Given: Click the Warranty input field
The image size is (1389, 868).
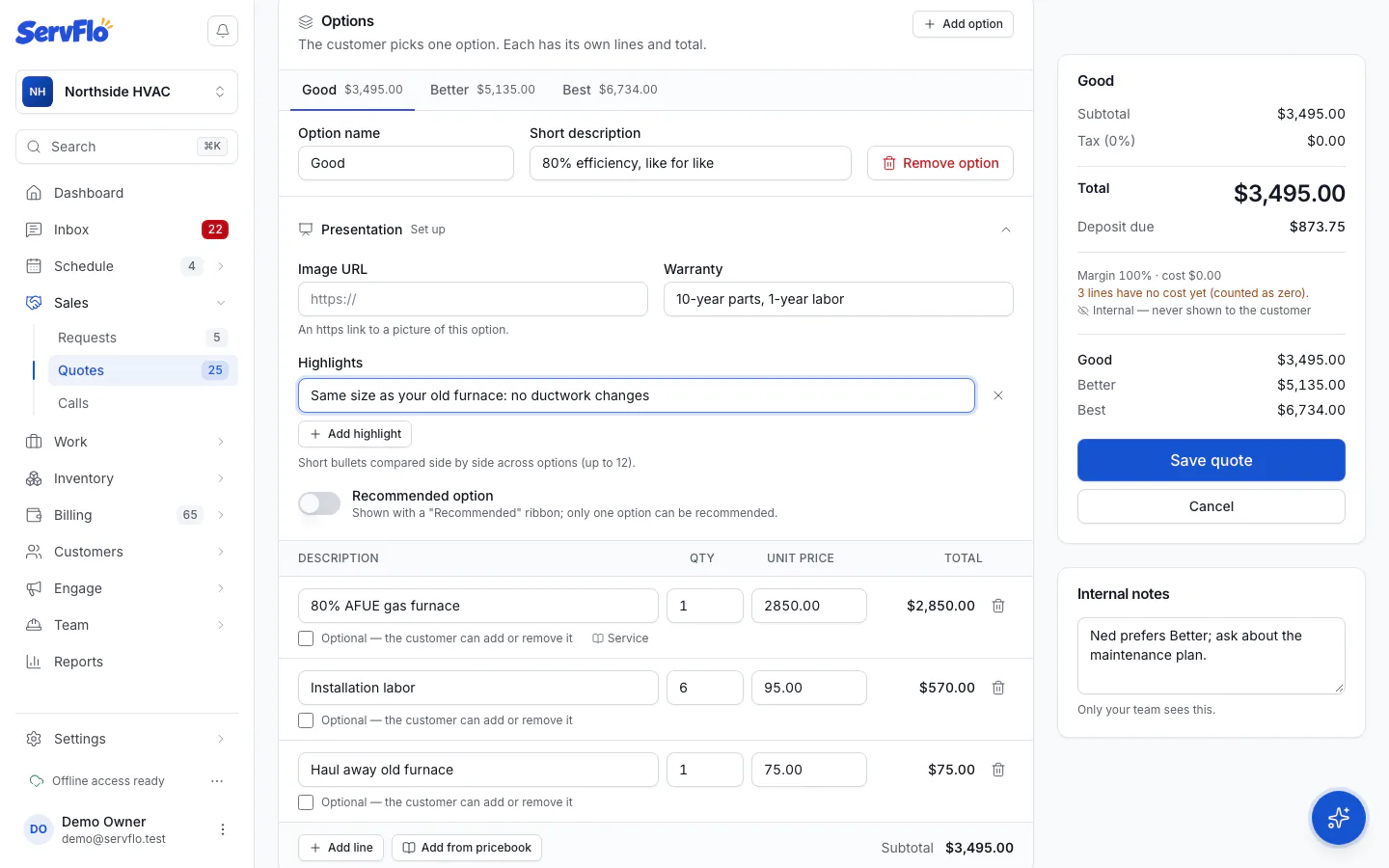Looking at the screenshot, I should [x=838, y=299].
